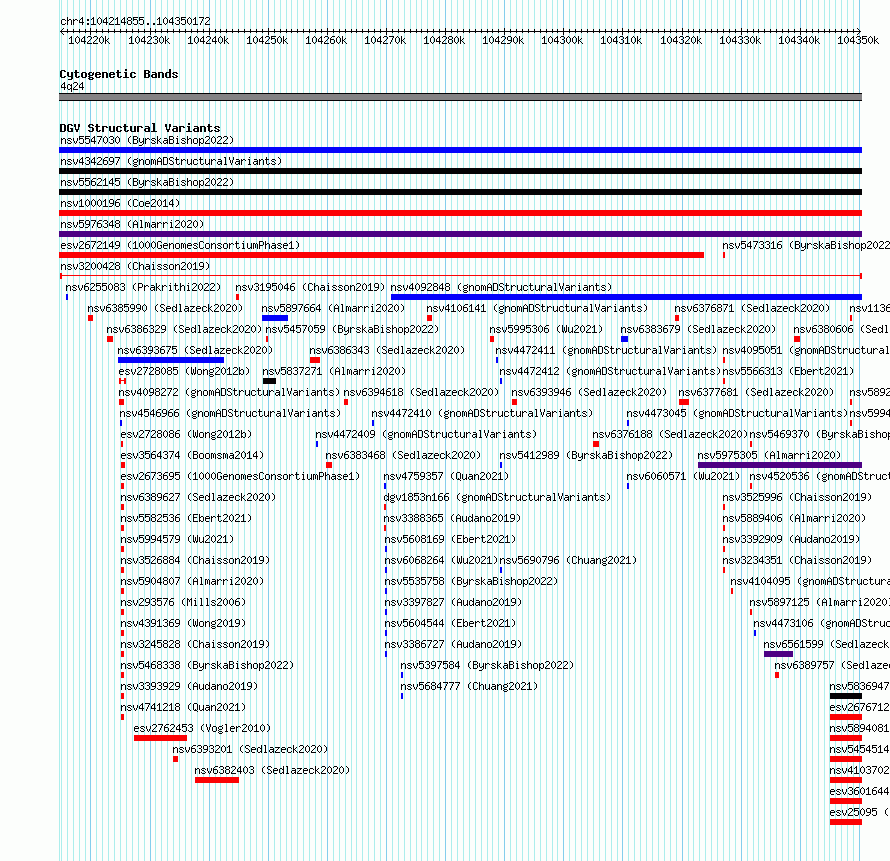Open nsv4741218 (Quan2021) label
The image size is (890, 861).
pyautogui.click(x=183, y=707)
